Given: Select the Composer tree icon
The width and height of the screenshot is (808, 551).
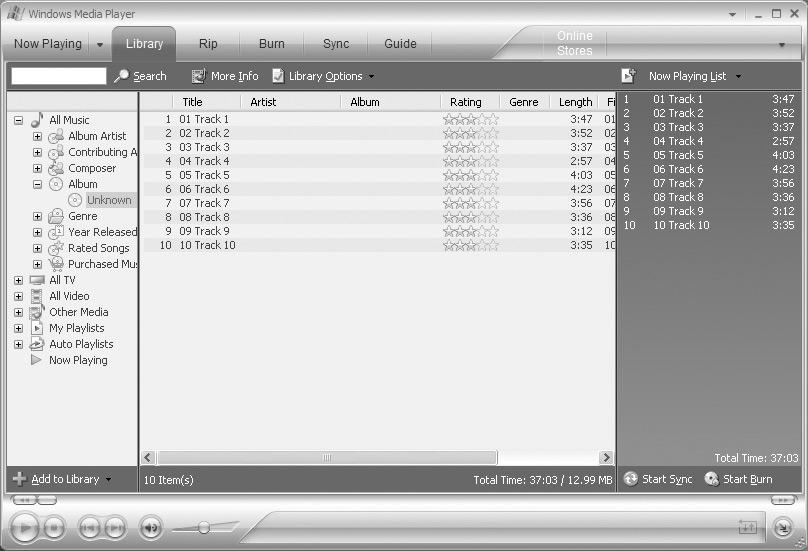Looking at the screenshot, I should pos(56,168).
